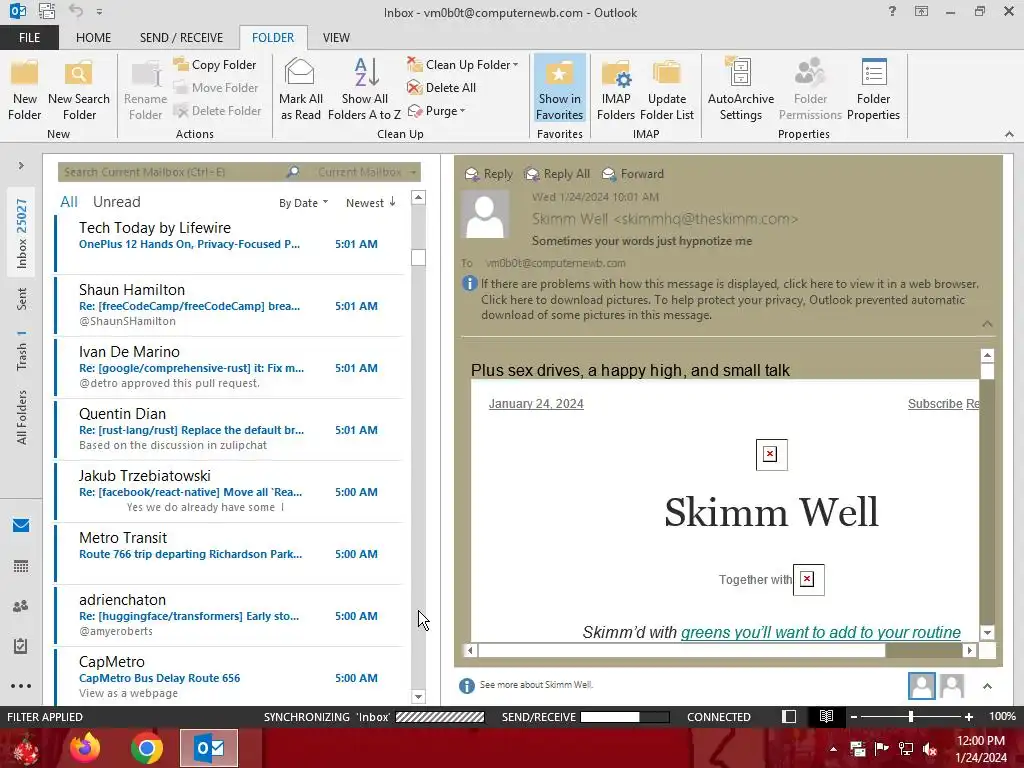Switch to the HOME ribbon tab
The image size is (1024, 768).
(93, 38)
